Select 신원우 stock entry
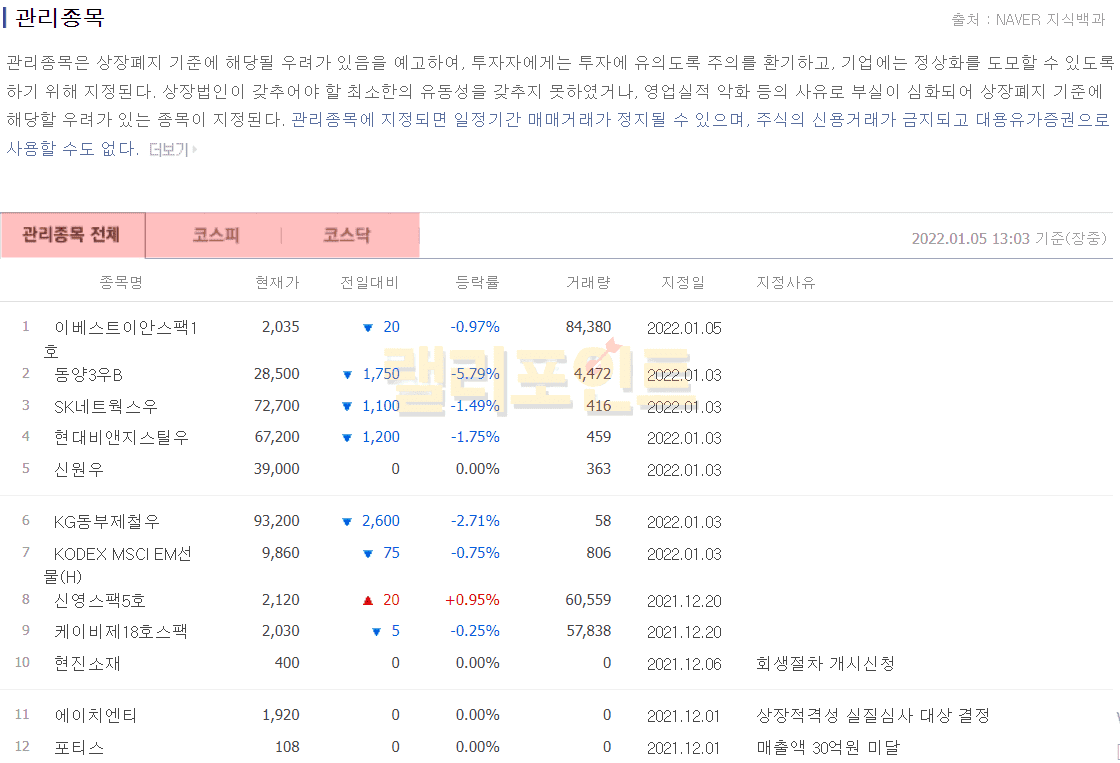This screenshot has height=763, width=1120. 81,469
